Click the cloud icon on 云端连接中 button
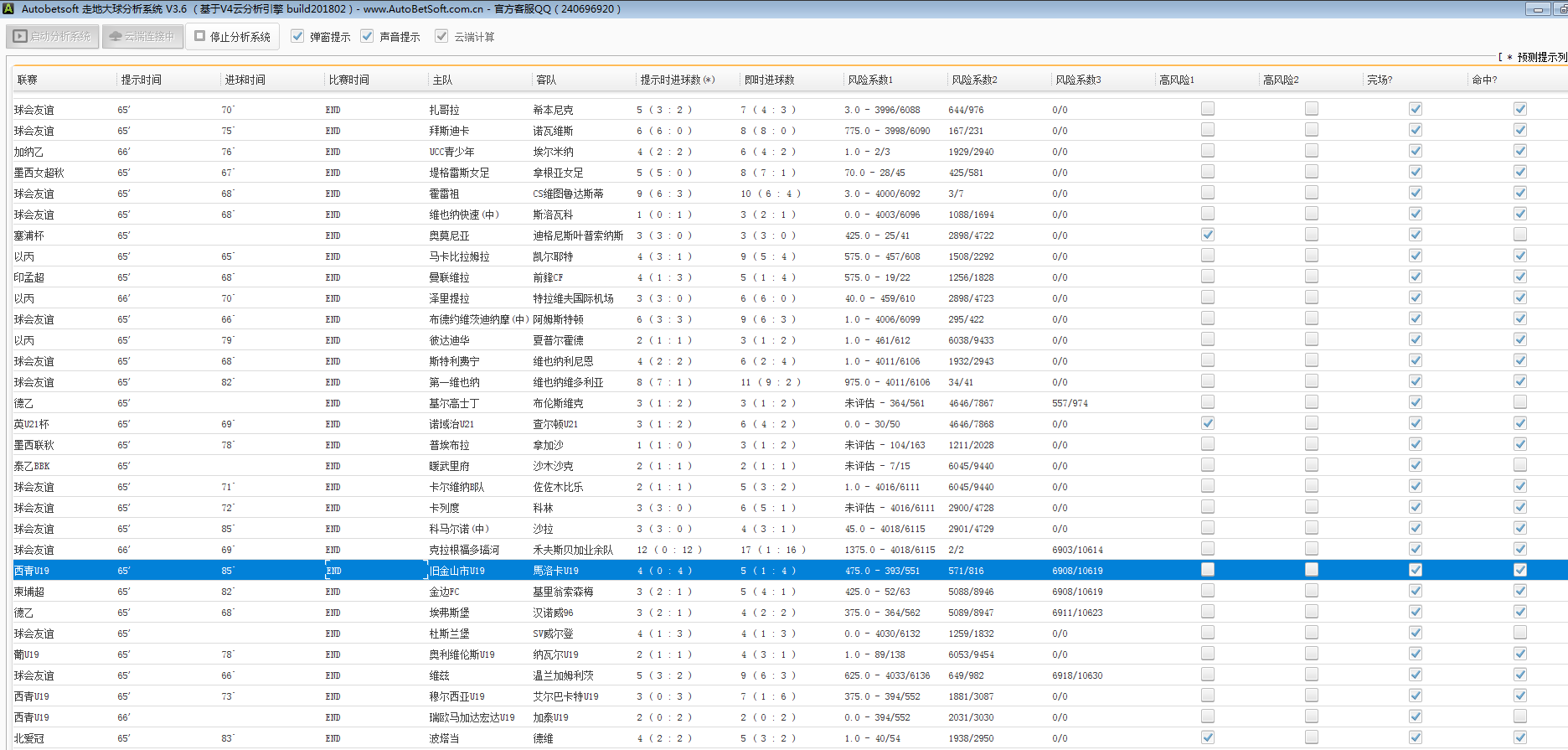The width and height of the screenshot is (1568, 750). click(x=116, y=37)
